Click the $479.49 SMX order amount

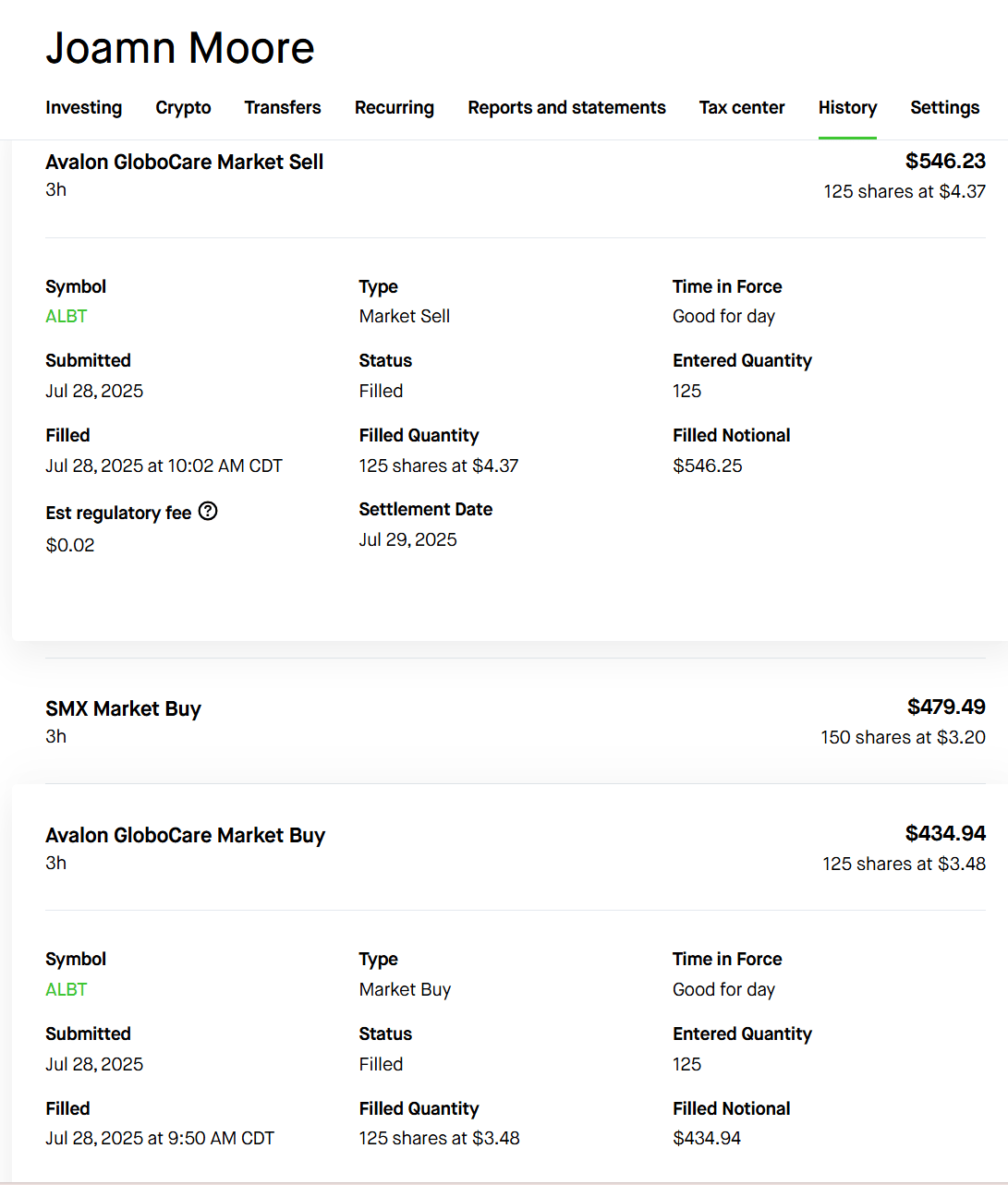(946, 707)
